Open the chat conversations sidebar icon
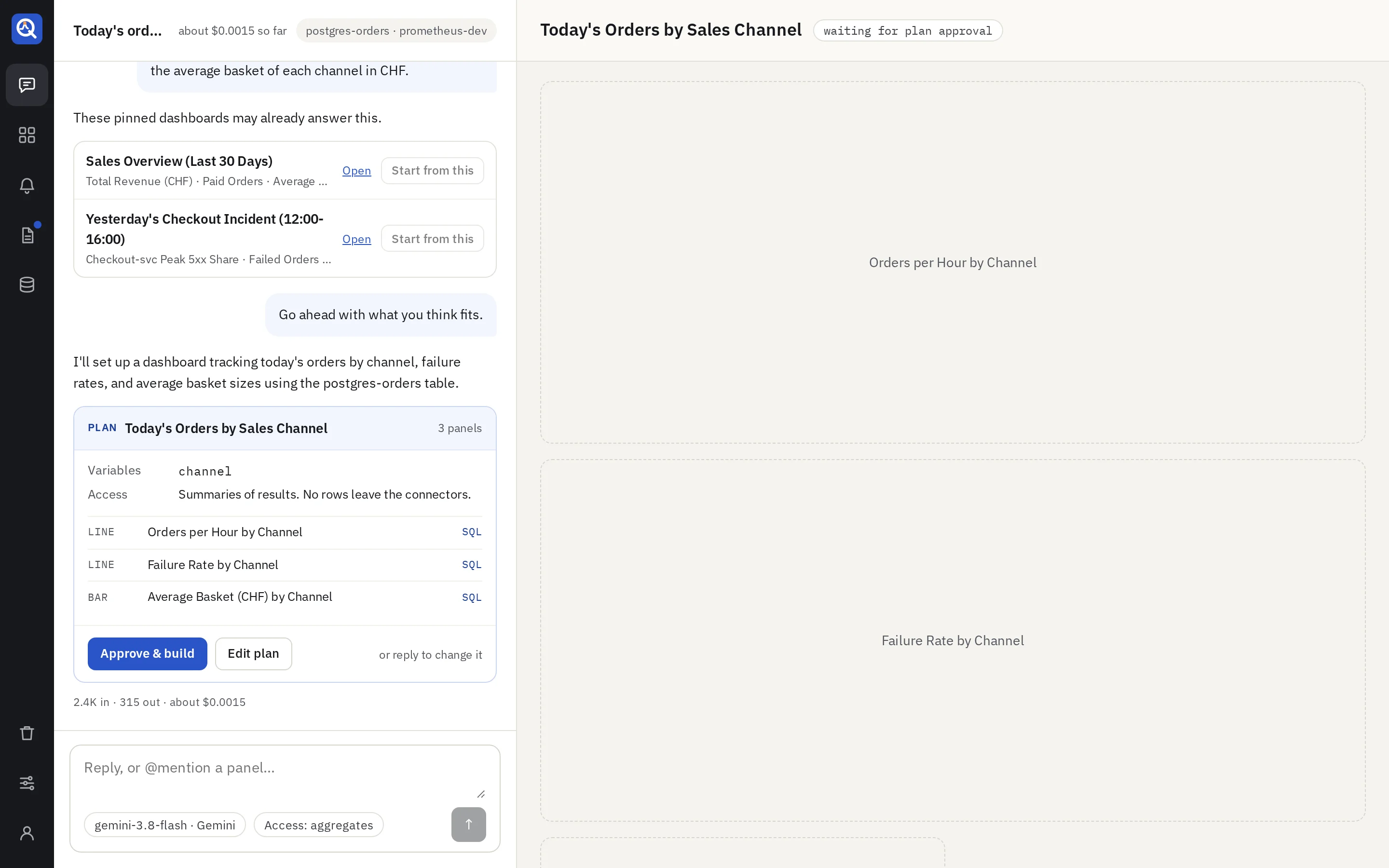This screenshot has height=868, width=1389. coord(27,85)
